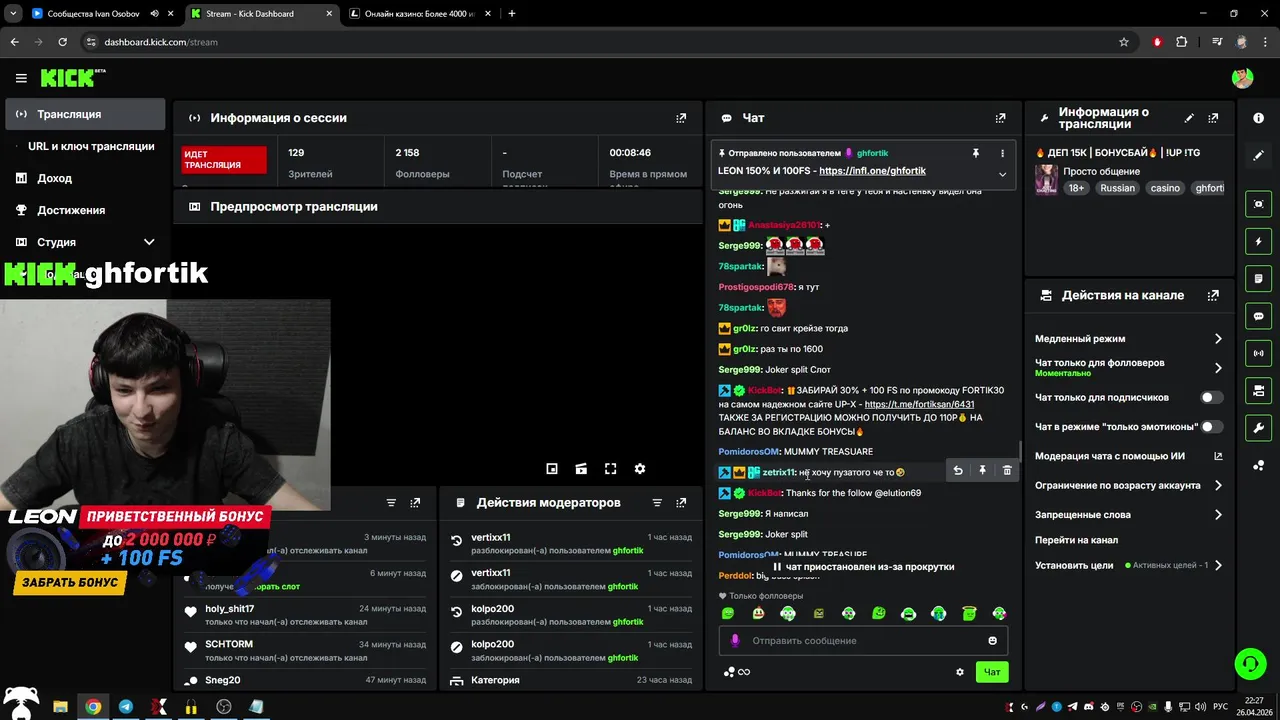Image resolution: width=1280 pixels, height=720 pixels.
Task: Click the wrench tool in right rail
Action: point(1258,428)
